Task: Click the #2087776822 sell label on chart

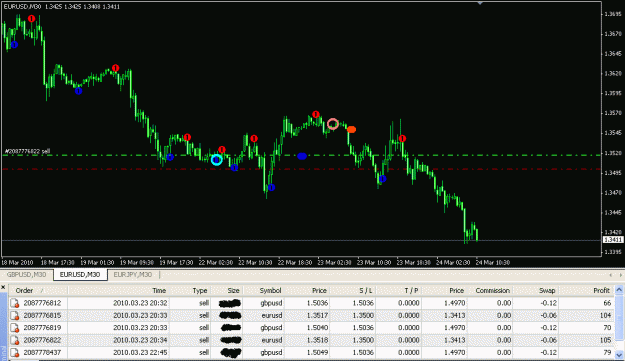Action: coord(27,151)
